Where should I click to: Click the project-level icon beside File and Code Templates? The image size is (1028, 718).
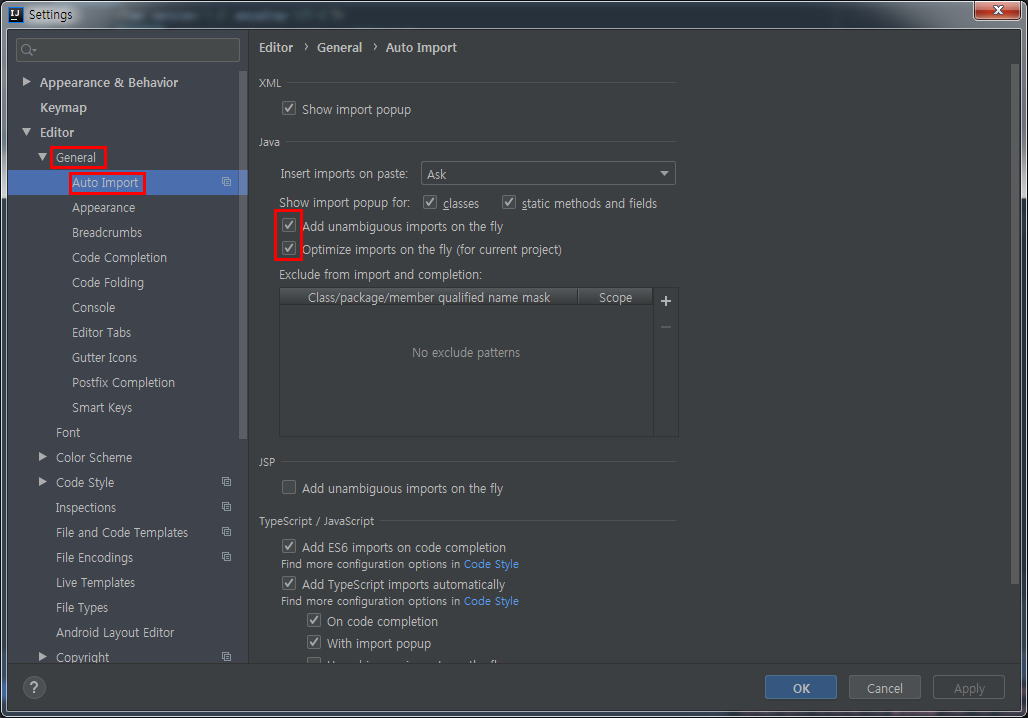(x=226, y=532)
